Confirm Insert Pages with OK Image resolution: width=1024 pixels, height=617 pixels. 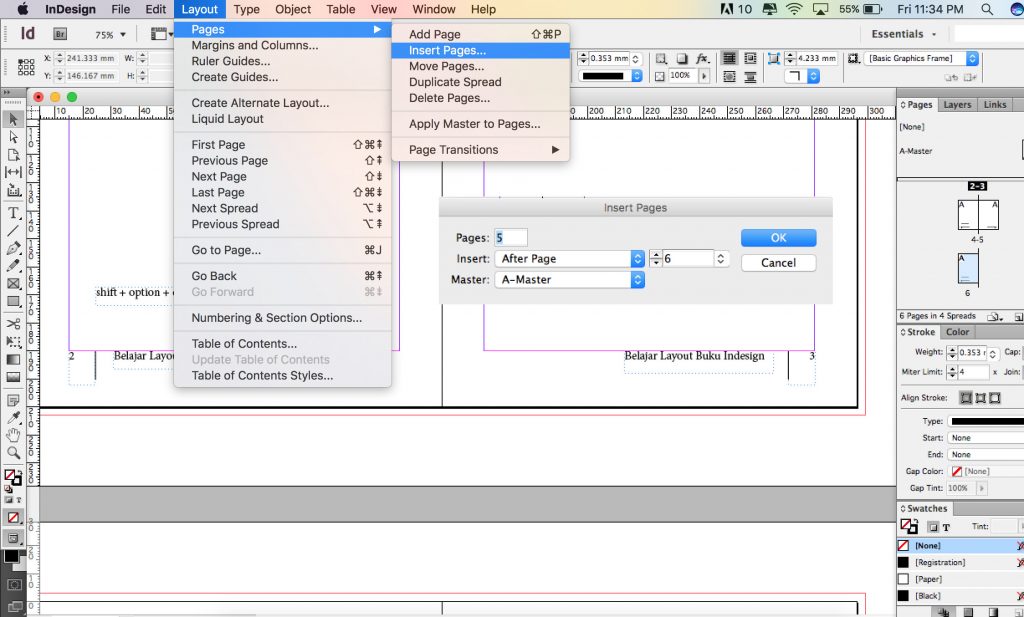click(778, 238)
